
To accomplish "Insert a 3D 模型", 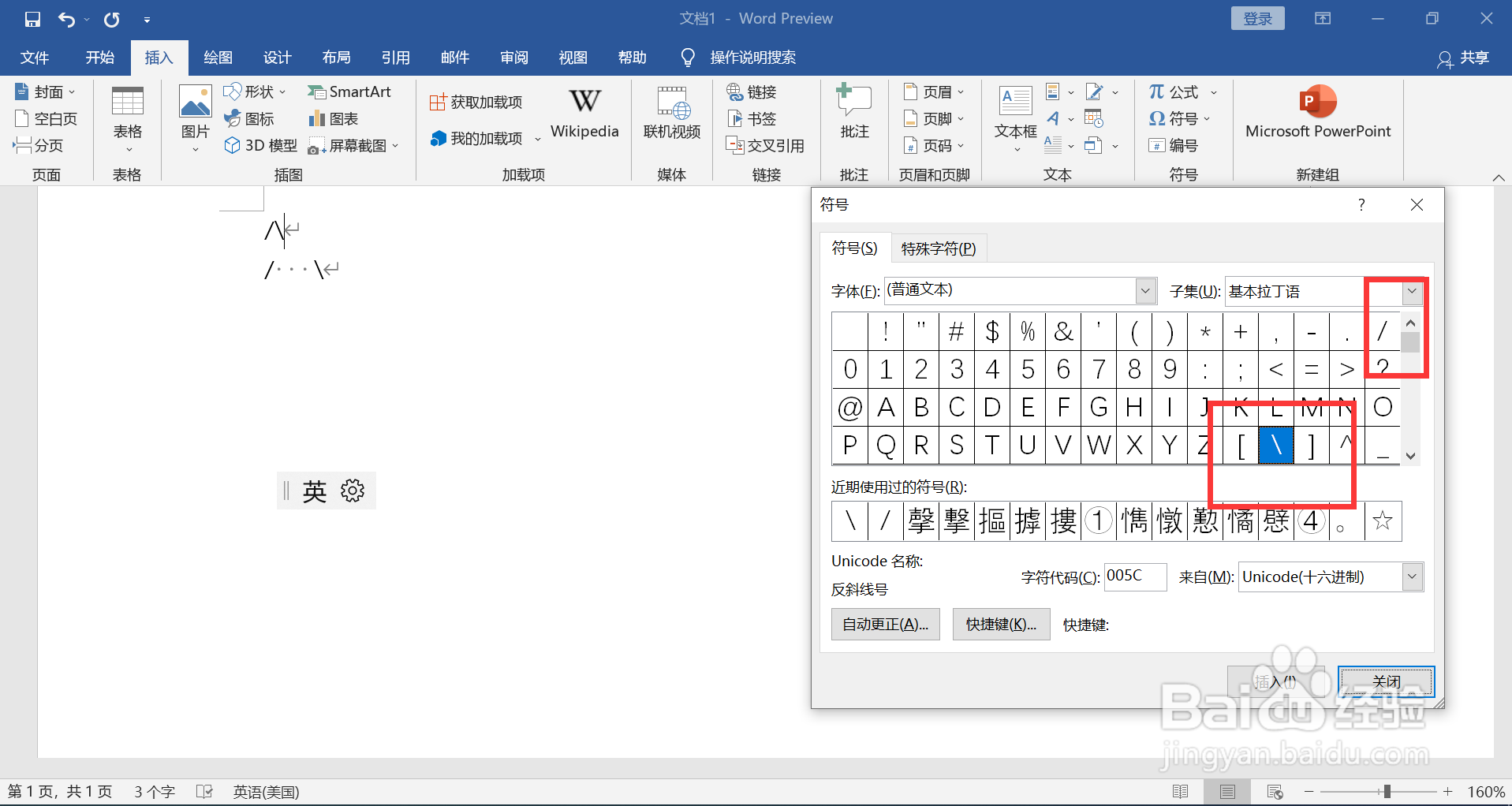I will [x=259, y=145].
